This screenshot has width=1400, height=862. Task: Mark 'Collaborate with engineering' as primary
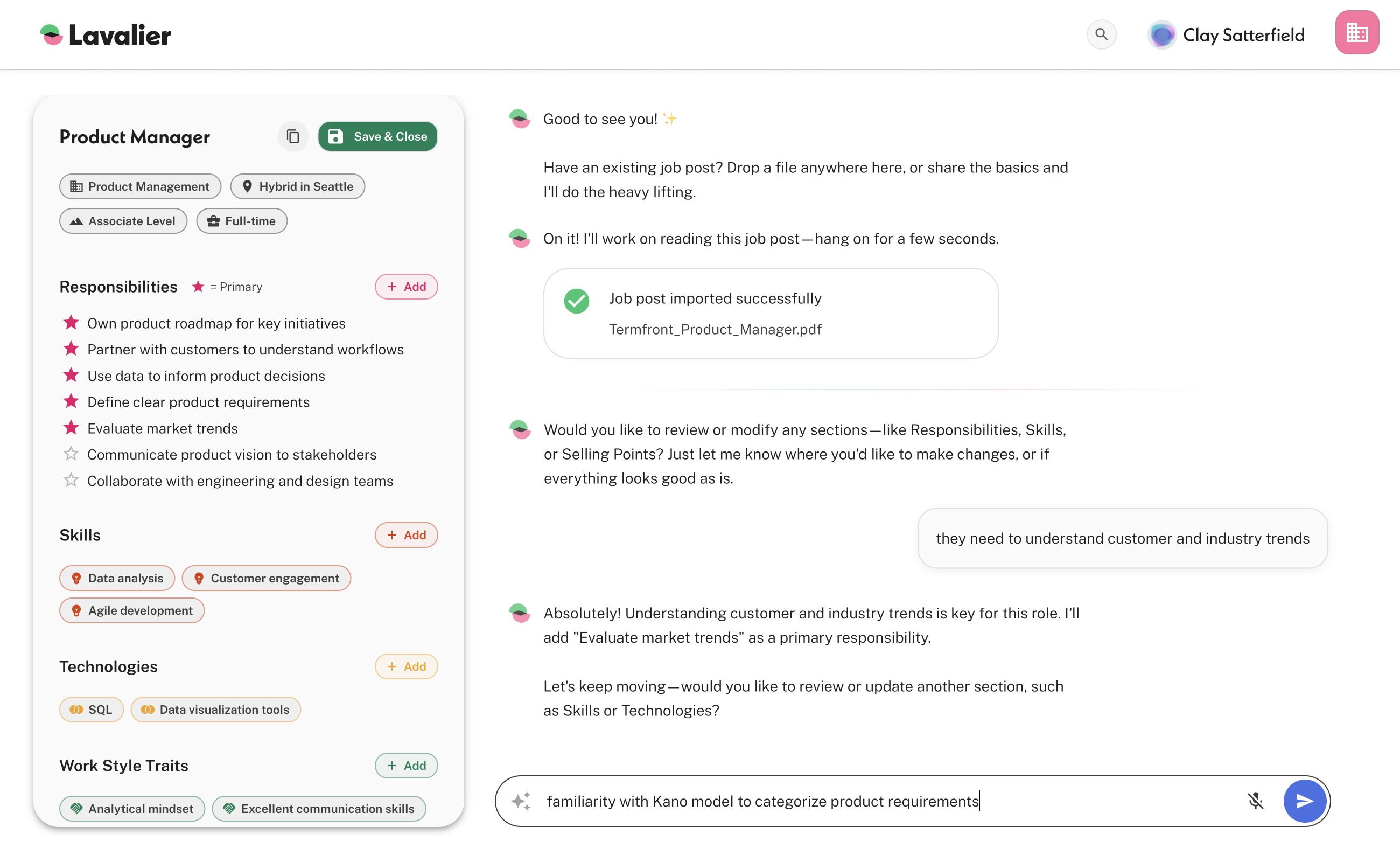coord(71,481)
